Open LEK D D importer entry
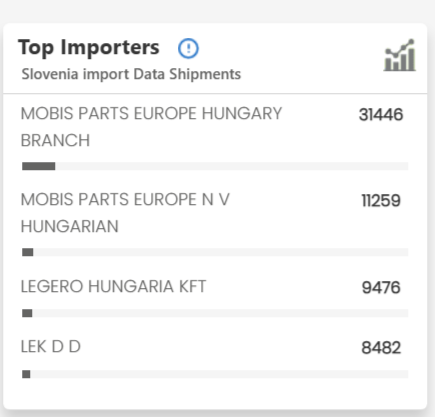 [51, 347]
